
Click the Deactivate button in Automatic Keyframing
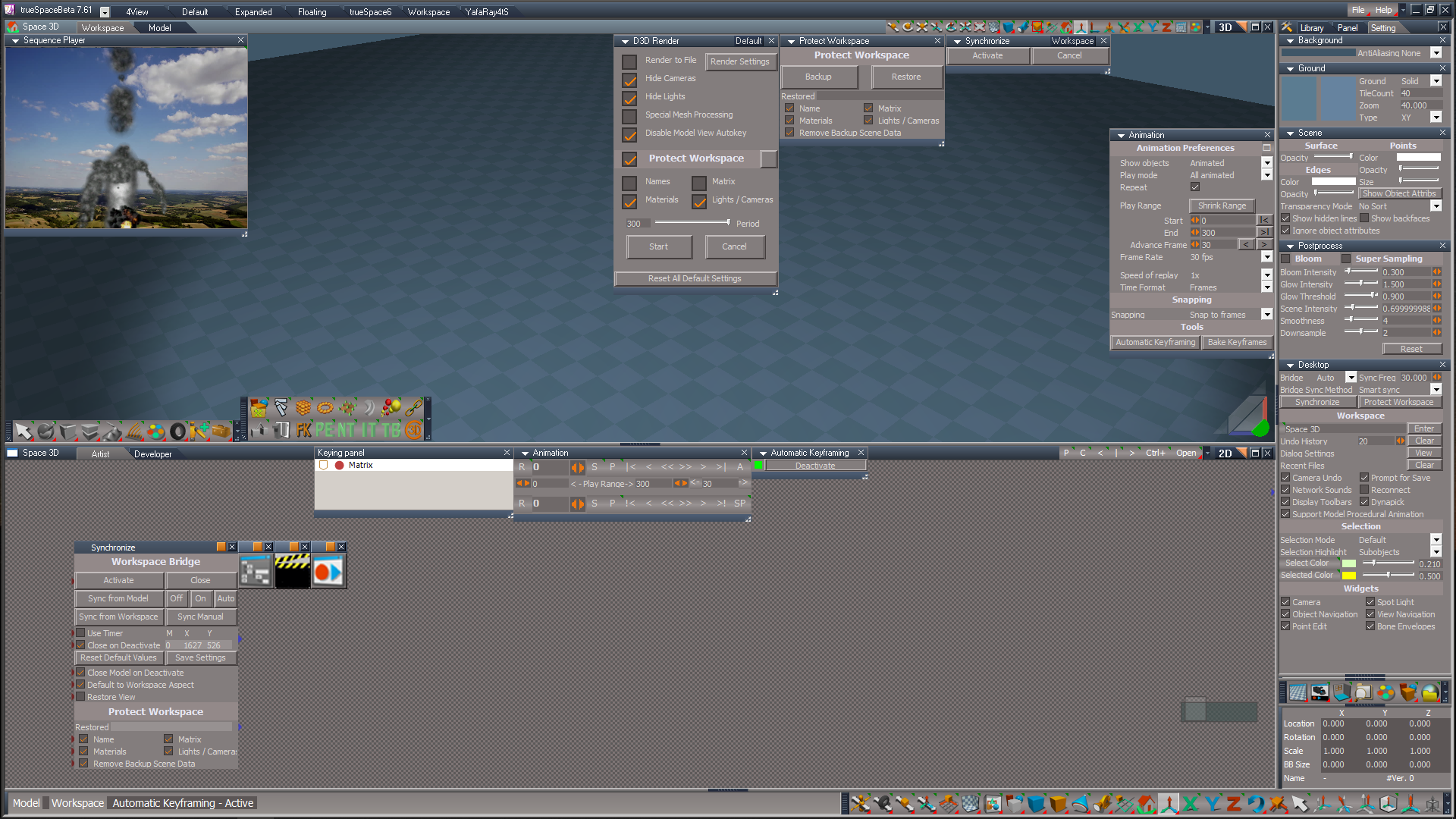[815, 466]
